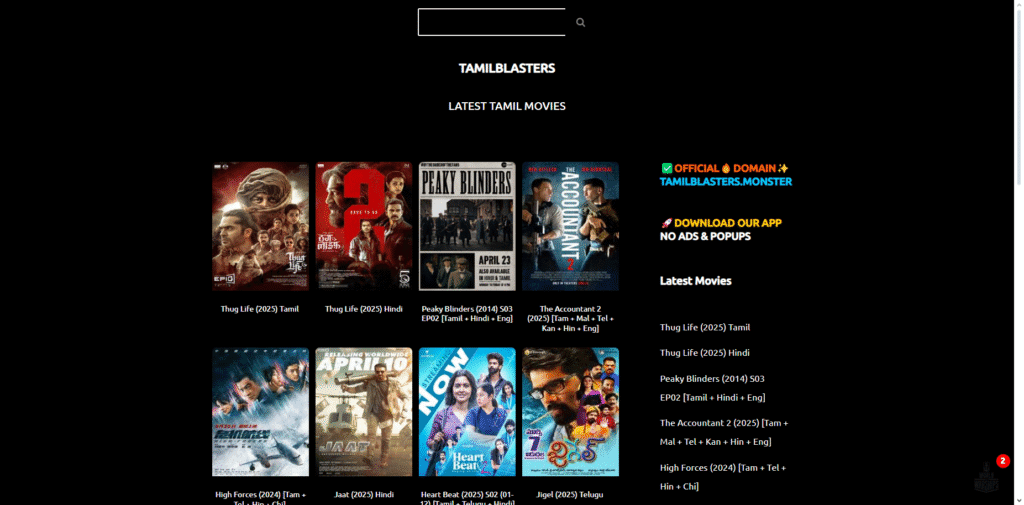
Task: Open sidebar link Peaky Blinders S03 EP02
Action: (712, 388)
